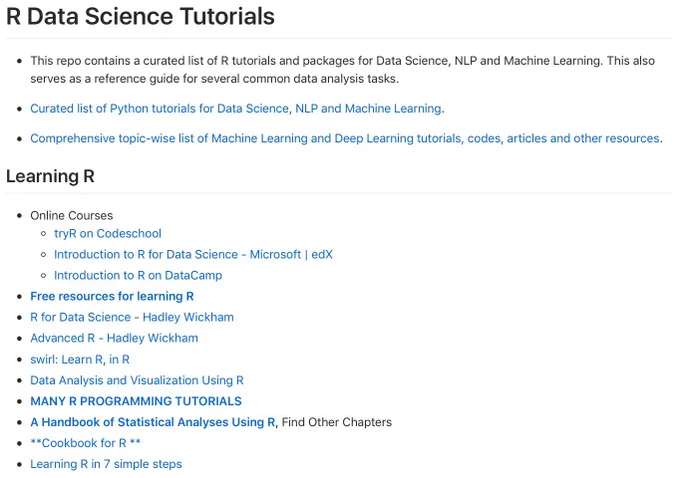Image resolution: width=680 pixels, height=478 pixels.
Task: Open swirl: Learn R, in R link
Action: (x=80, y=359)
